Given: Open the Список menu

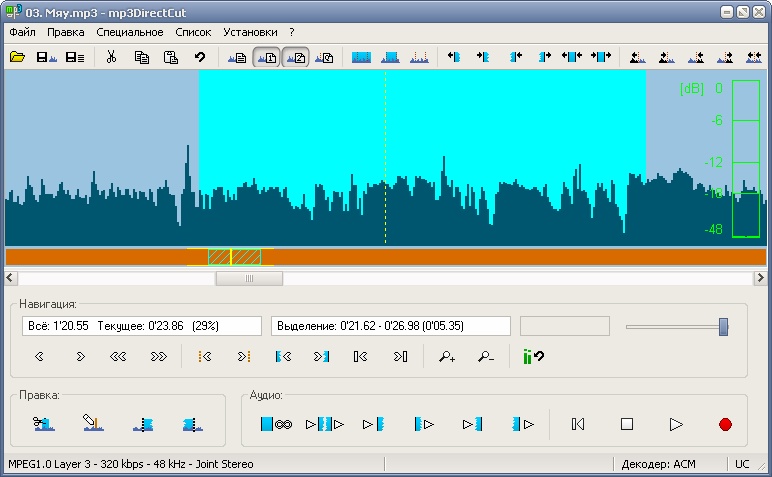Looking at the screenshot, I should [193, 32].
